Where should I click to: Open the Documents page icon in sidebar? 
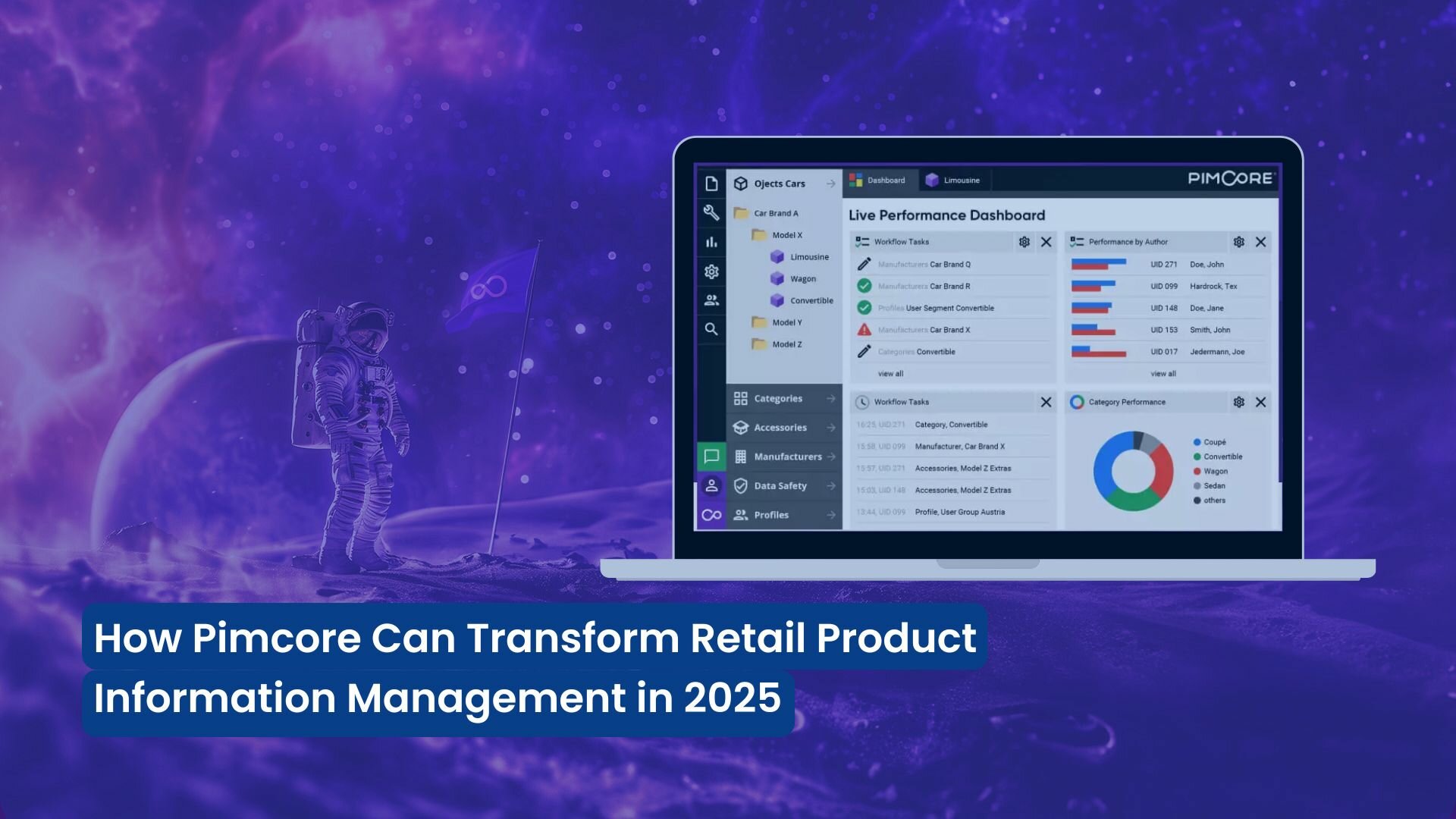pyautogui.click(x=711, y=184)
